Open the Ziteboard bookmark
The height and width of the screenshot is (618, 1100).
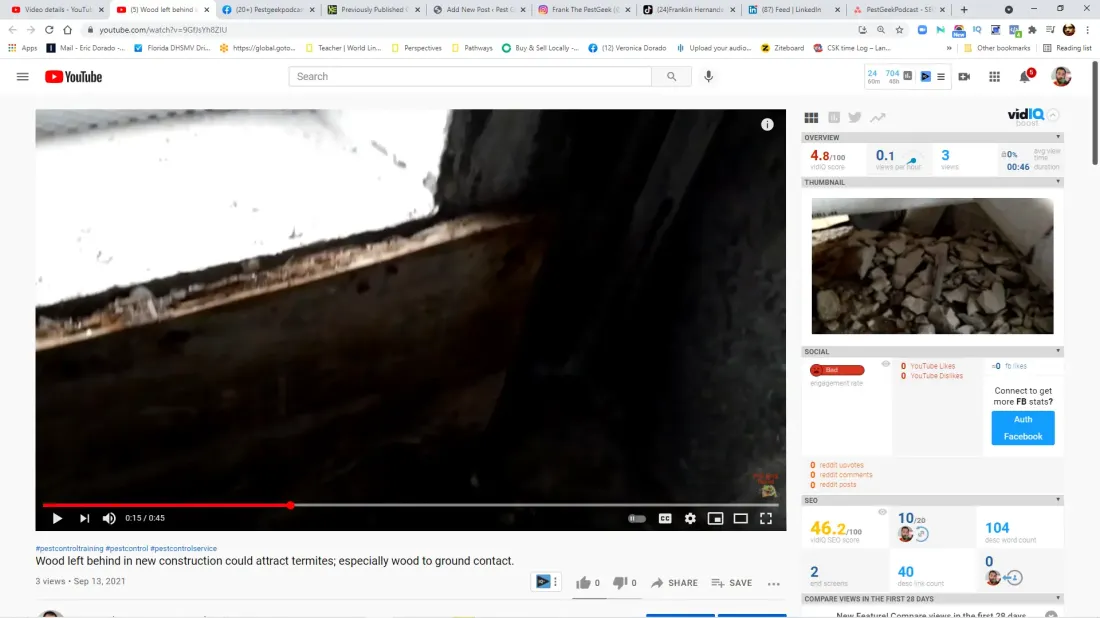pos(782,48)
